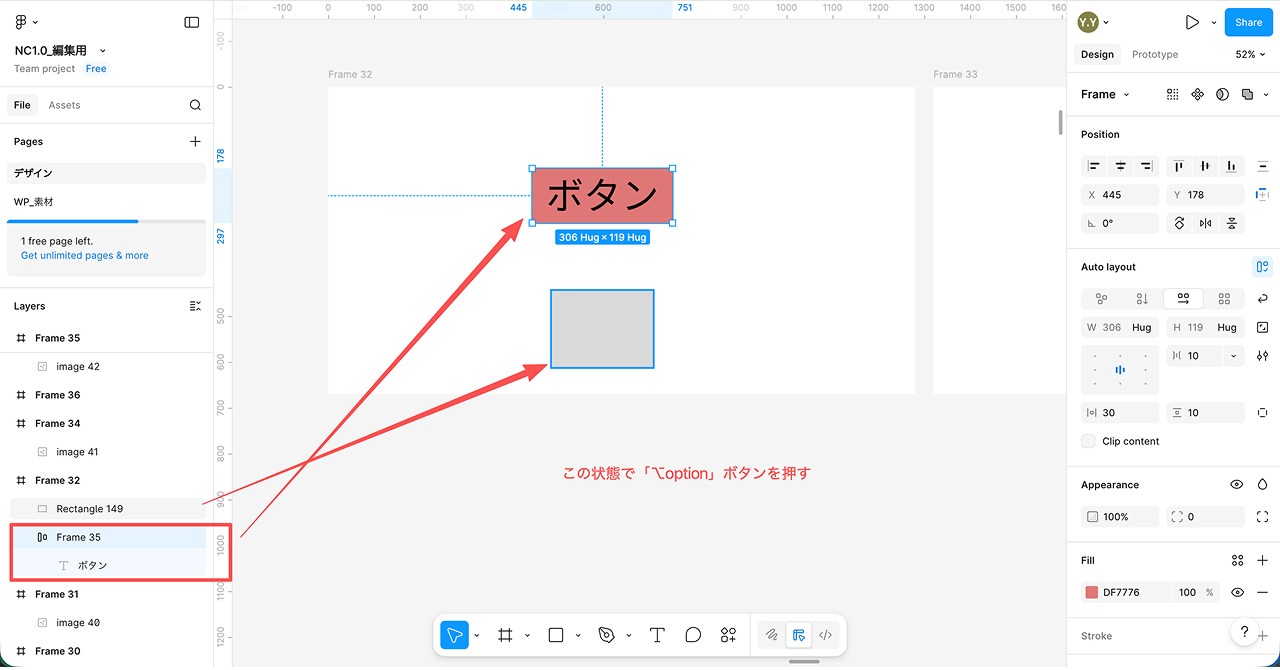The width and height of the screenshot is (1280, 670).
Task: Click the Present play button
Action: (x=1192, y=22)
